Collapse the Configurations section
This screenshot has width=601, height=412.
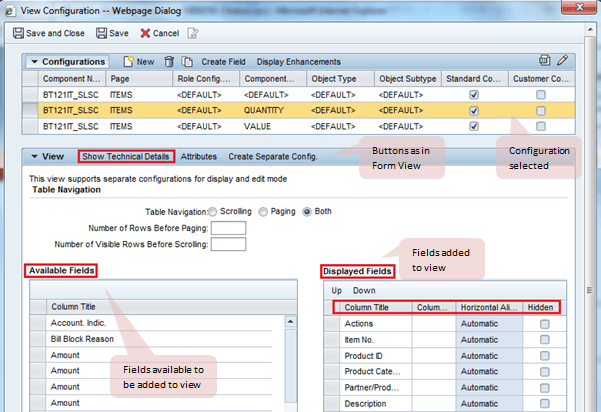[x=36, y=62]
